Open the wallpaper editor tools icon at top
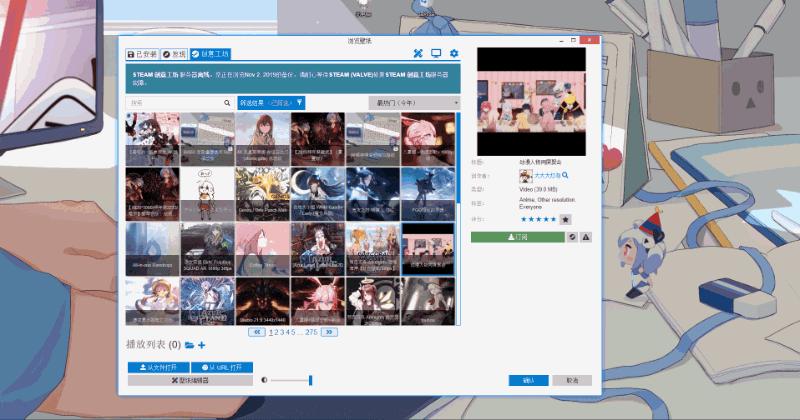This screenshot has width=800, height=420. tap(418, 53)
